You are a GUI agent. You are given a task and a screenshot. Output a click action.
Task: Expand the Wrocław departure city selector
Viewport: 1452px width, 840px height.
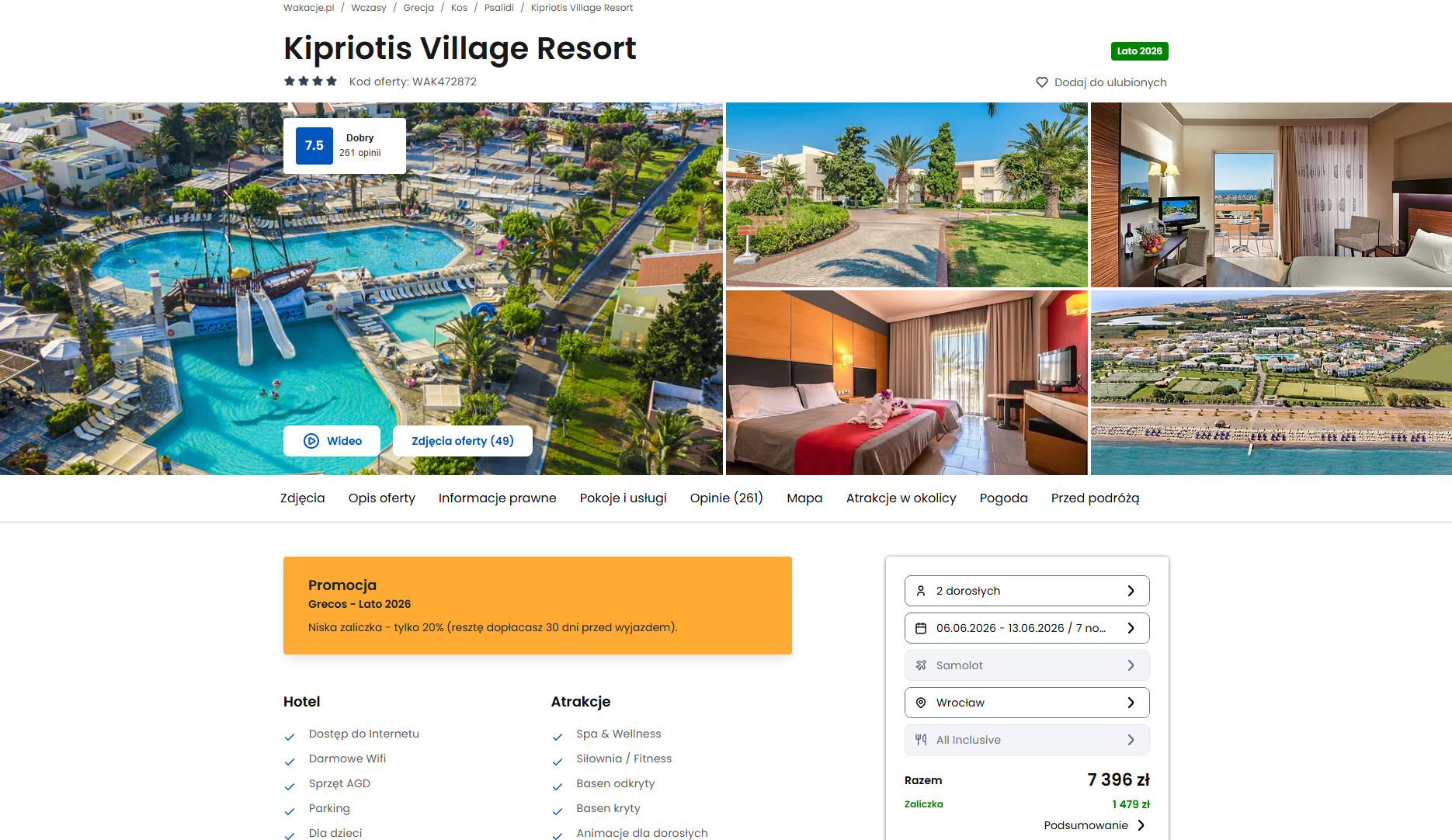pos(1026,703)
